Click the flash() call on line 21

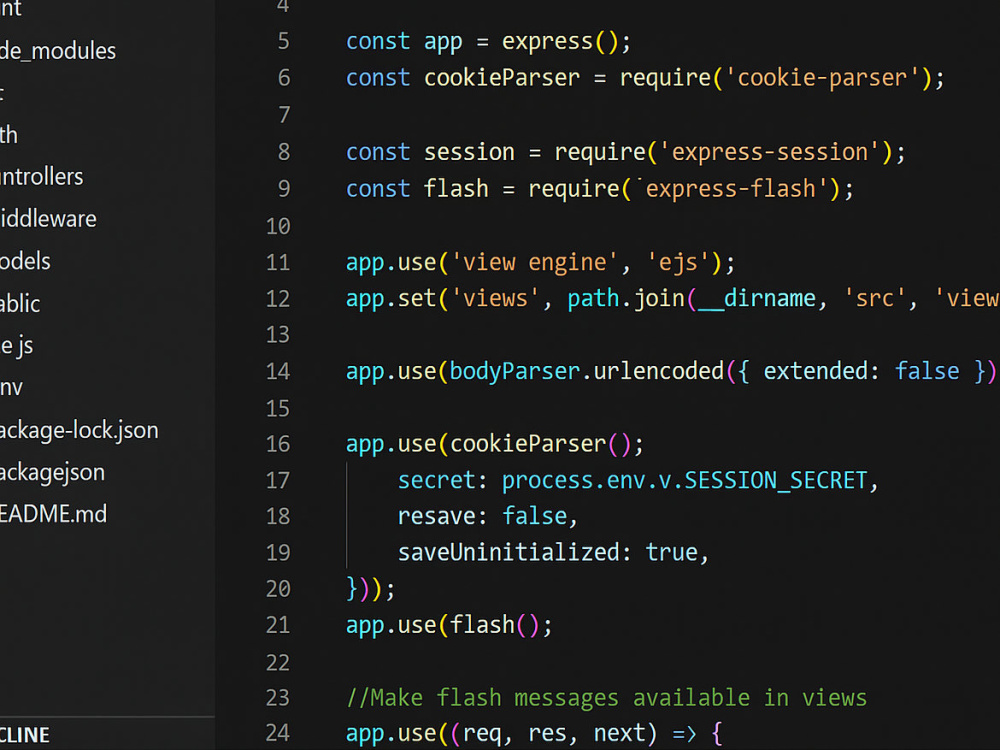[496, 625]
